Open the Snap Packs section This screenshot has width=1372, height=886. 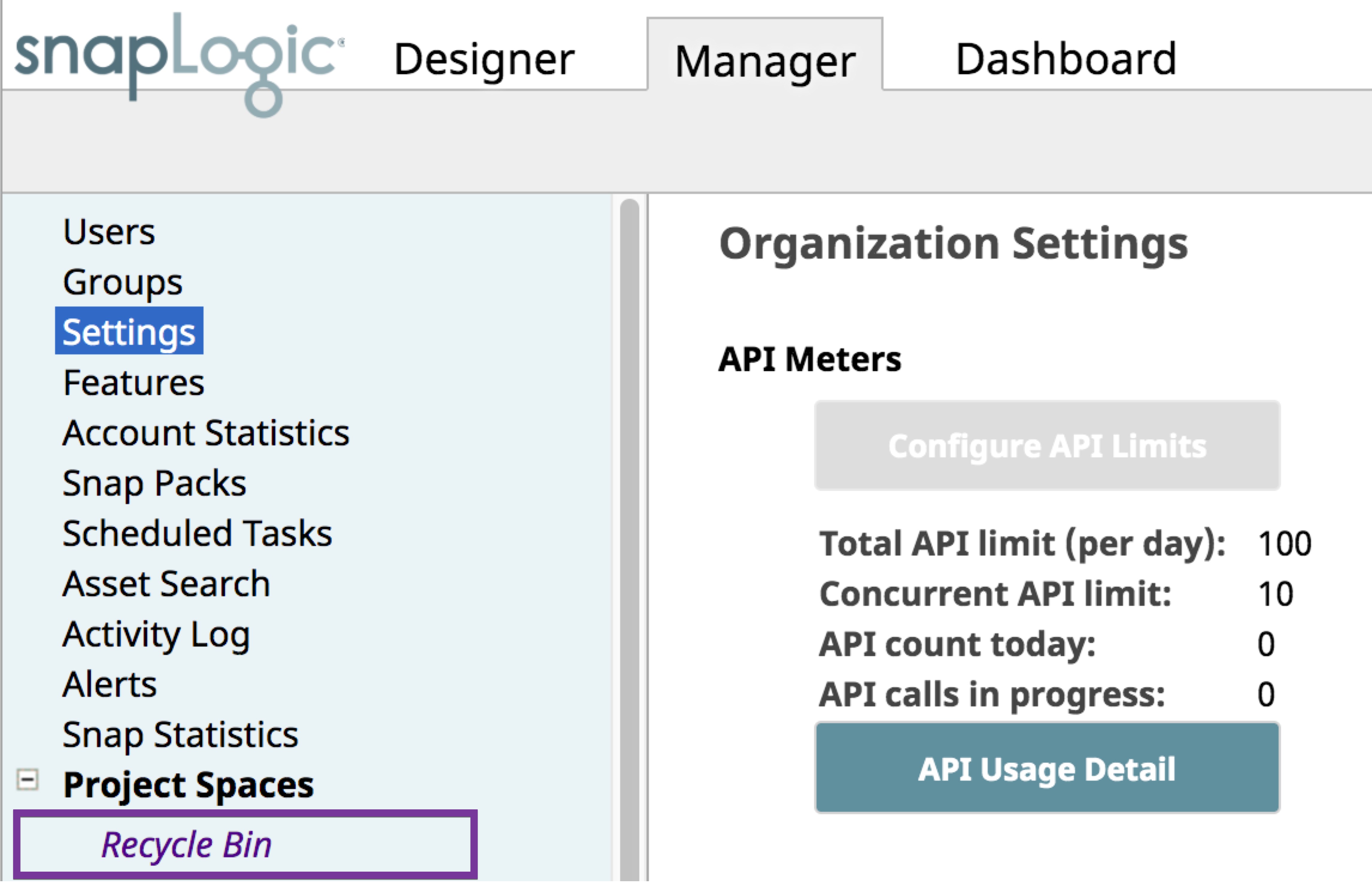(154, 483)
